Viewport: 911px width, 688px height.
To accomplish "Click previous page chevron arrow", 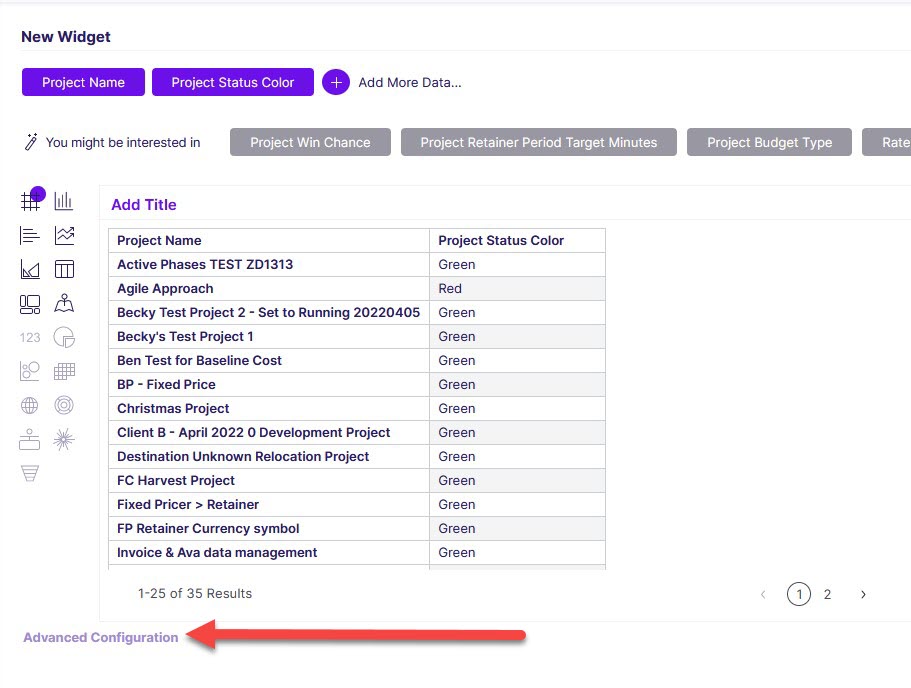I will pyautogui.click(x=763, y=594).
